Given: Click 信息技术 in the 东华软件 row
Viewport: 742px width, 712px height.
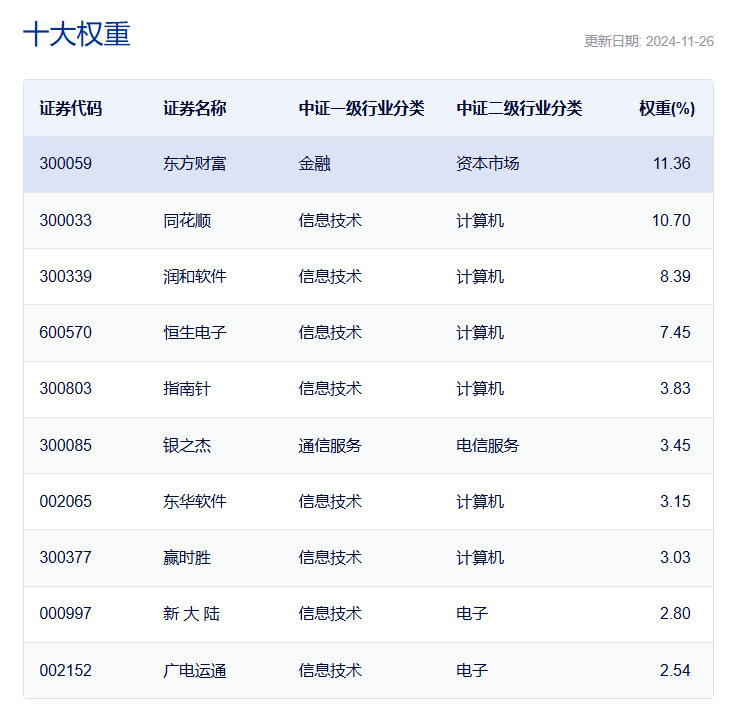Looking at the screenshot, I should tap(330, 501).
